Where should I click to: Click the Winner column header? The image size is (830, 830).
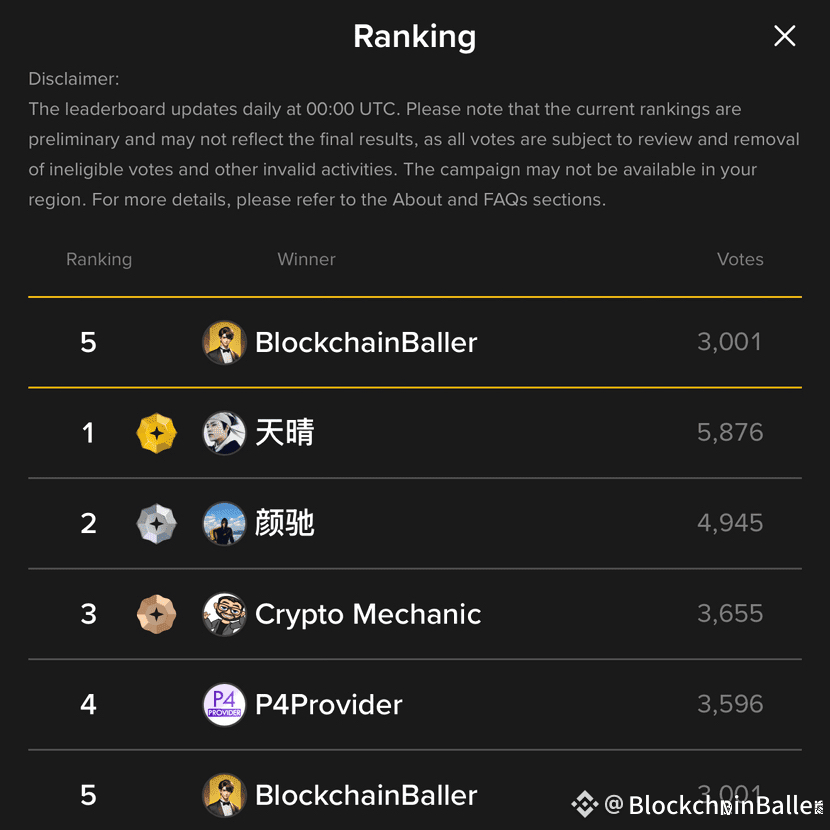click(x=306, y=259)
